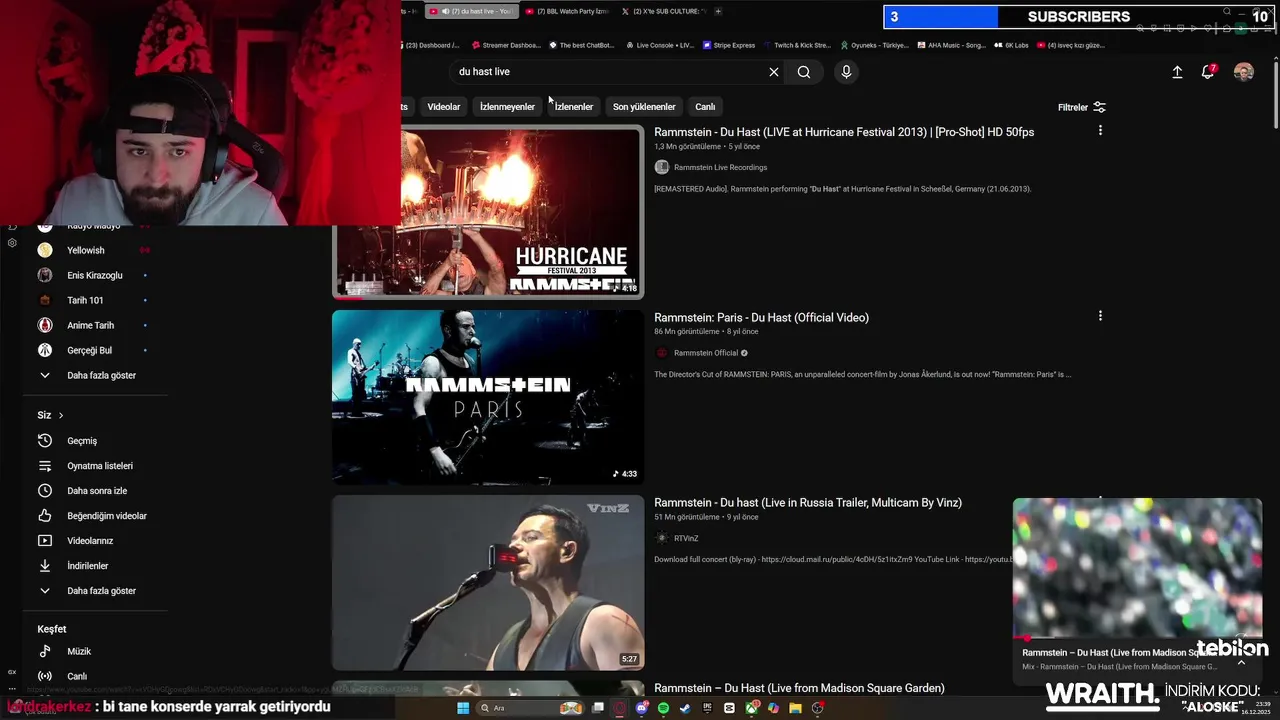Open Rammstein Live Recordings channel name
The image size is (1280, 720).
pyautogui.click(x=720, y=168)
